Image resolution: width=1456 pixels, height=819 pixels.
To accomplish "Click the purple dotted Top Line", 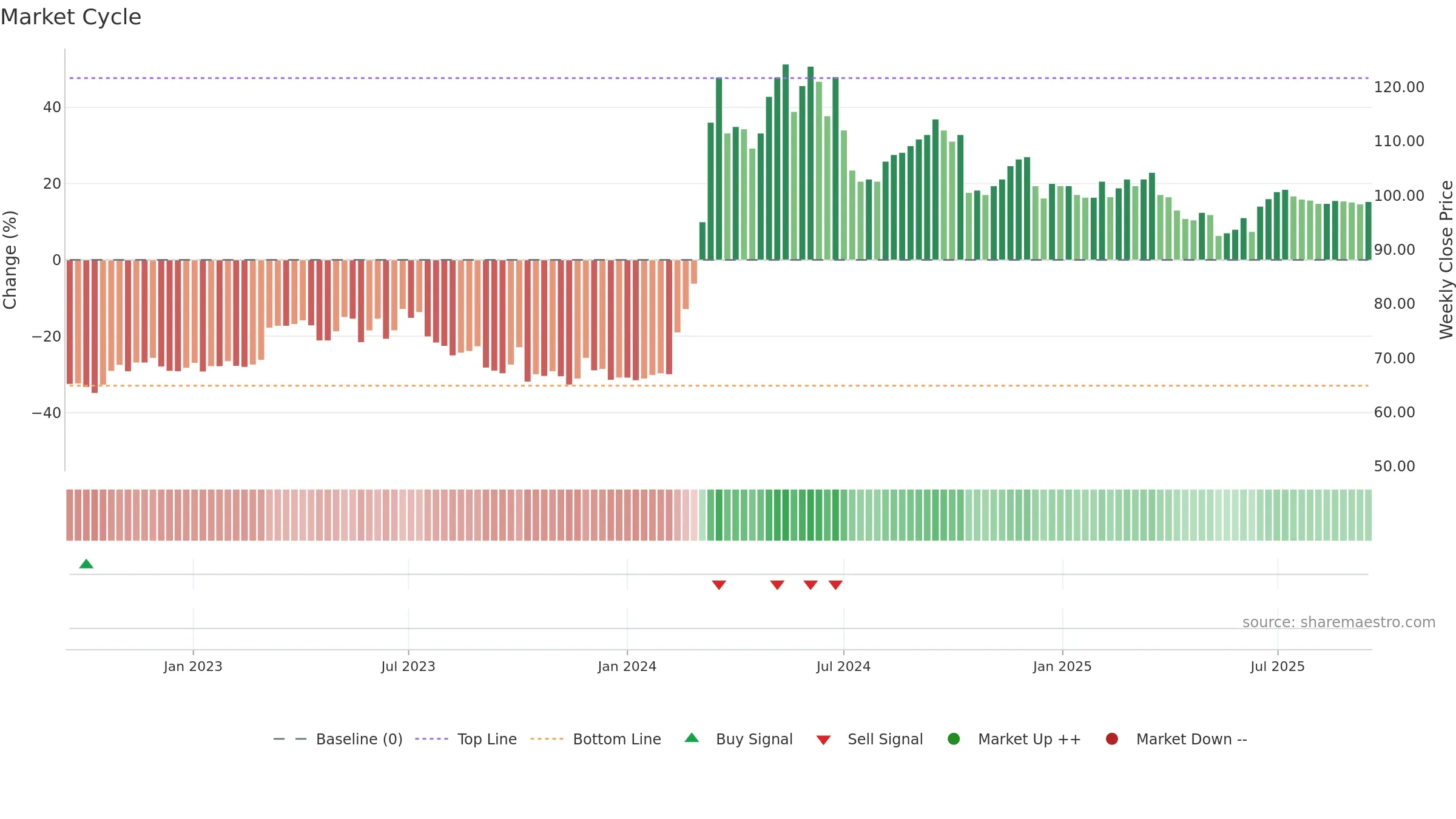I will 719,78.
